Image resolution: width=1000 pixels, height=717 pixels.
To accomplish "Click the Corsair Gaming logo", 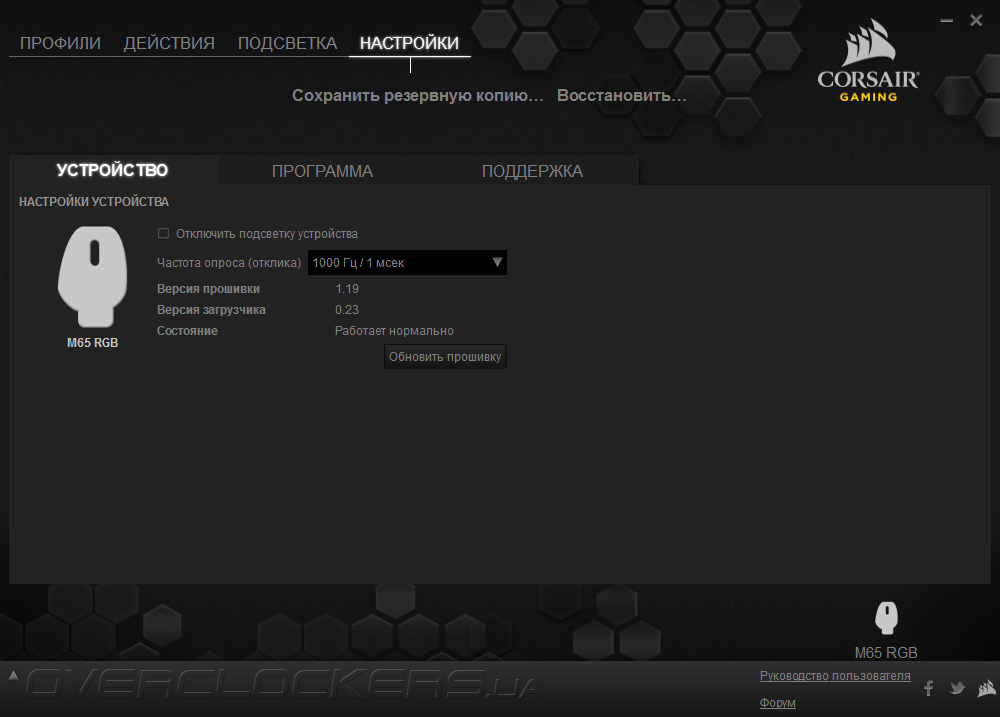I will click(x=868, y=61).
